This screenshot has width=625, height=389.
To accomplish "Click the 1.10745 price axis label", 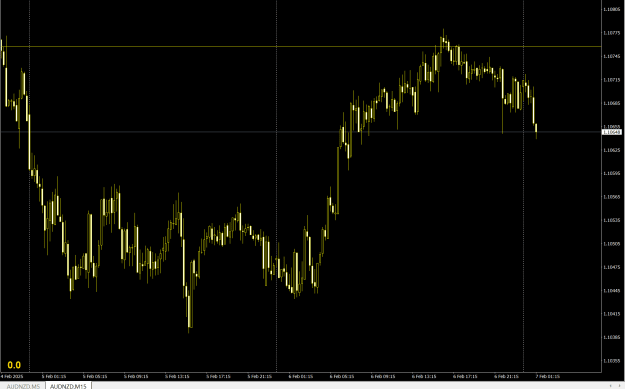I will [611, 56].
